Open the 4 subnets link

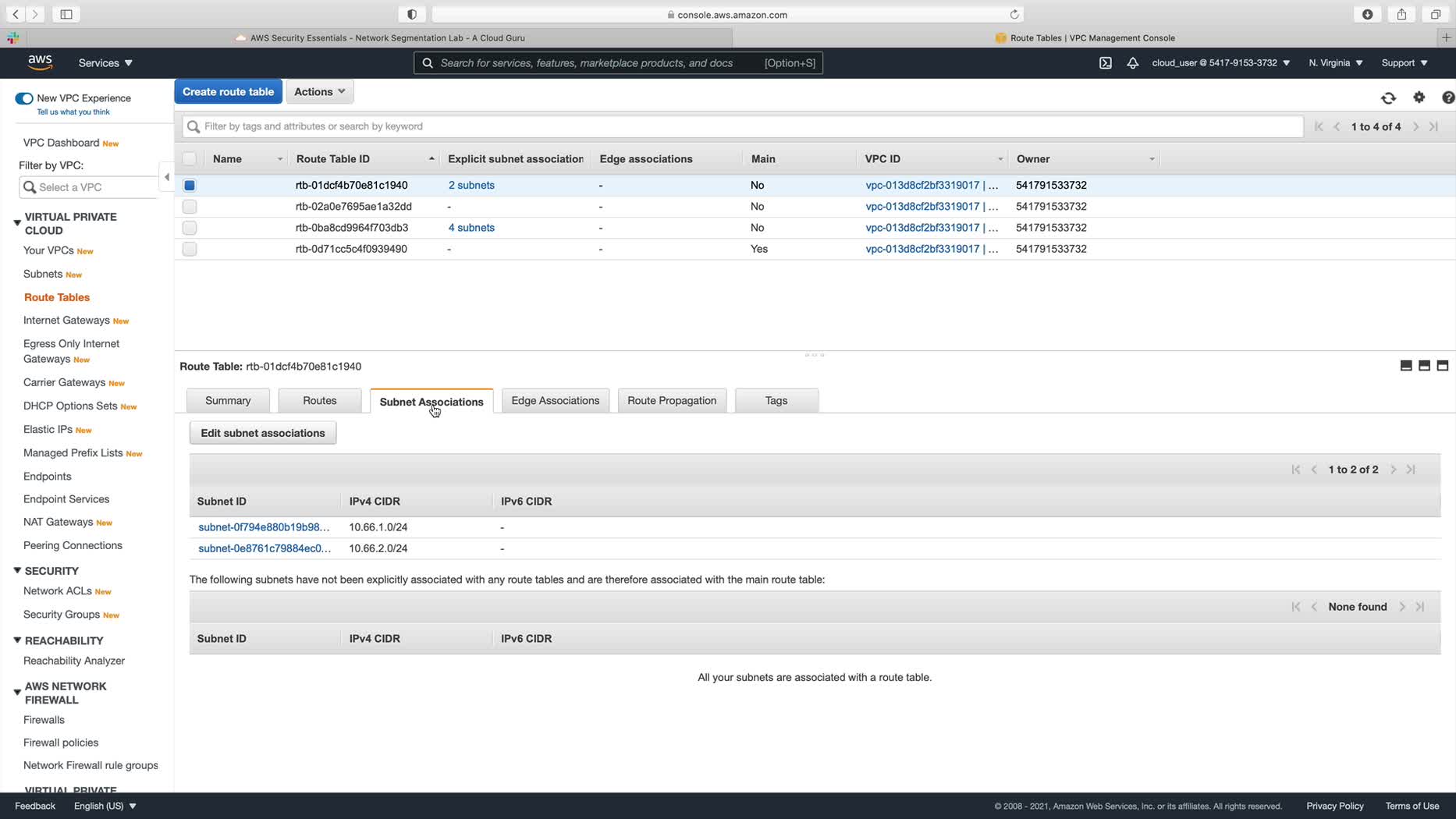point(471,228)
